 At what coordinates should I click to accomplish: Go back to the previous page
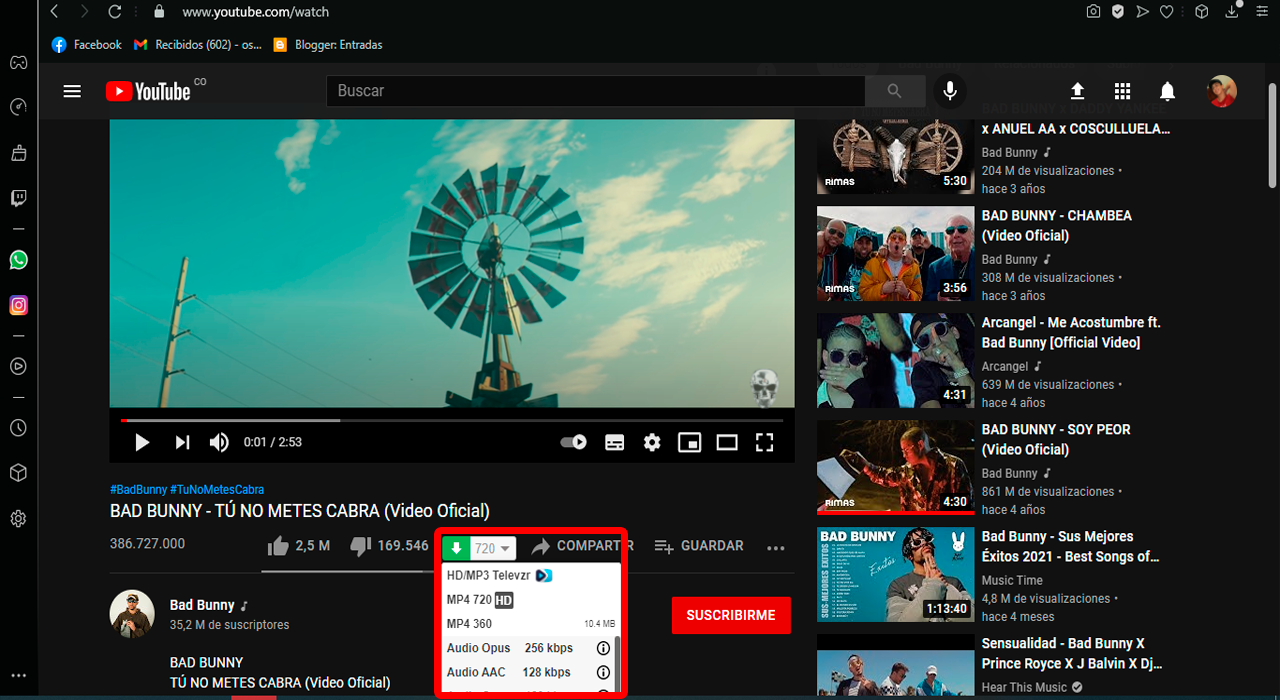click(54, 12)
